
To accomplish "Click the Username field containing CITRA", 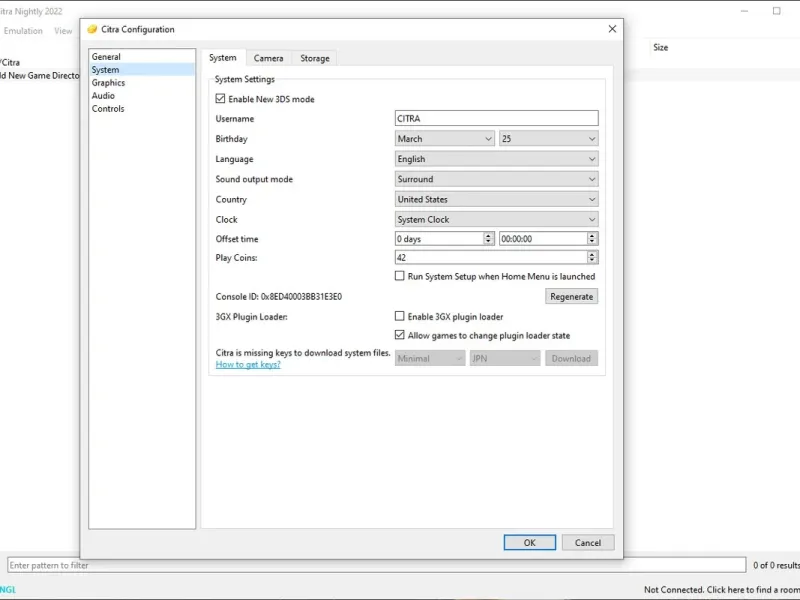I will [496, 118].
